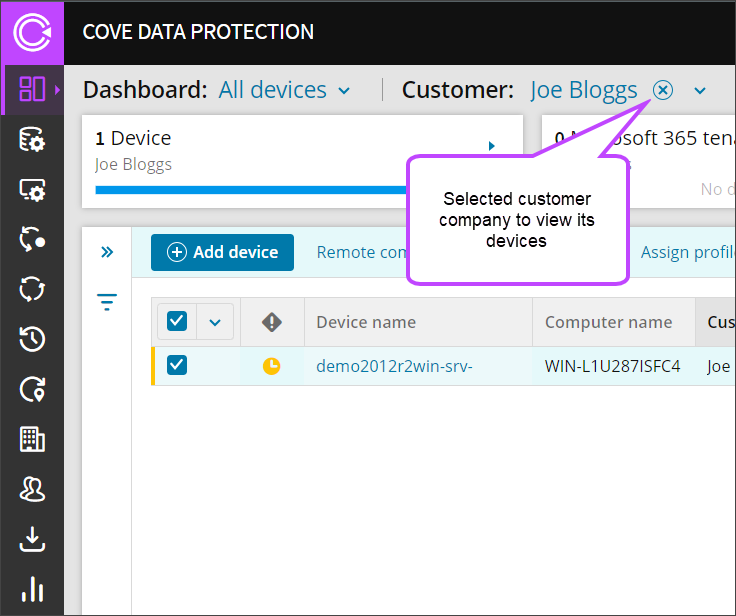Open the Downloads sidebar icon
This screenshot has height=616, width=736.
pyautogui.click(x=32, y=540)
